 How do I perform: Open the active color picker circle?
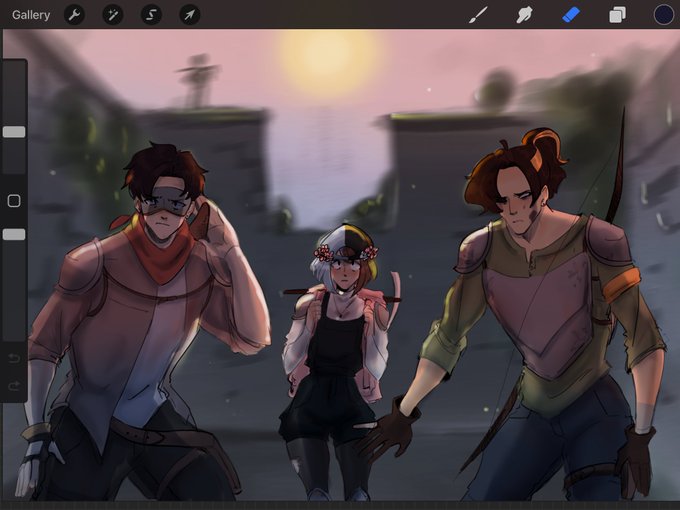tap(664, 15)
